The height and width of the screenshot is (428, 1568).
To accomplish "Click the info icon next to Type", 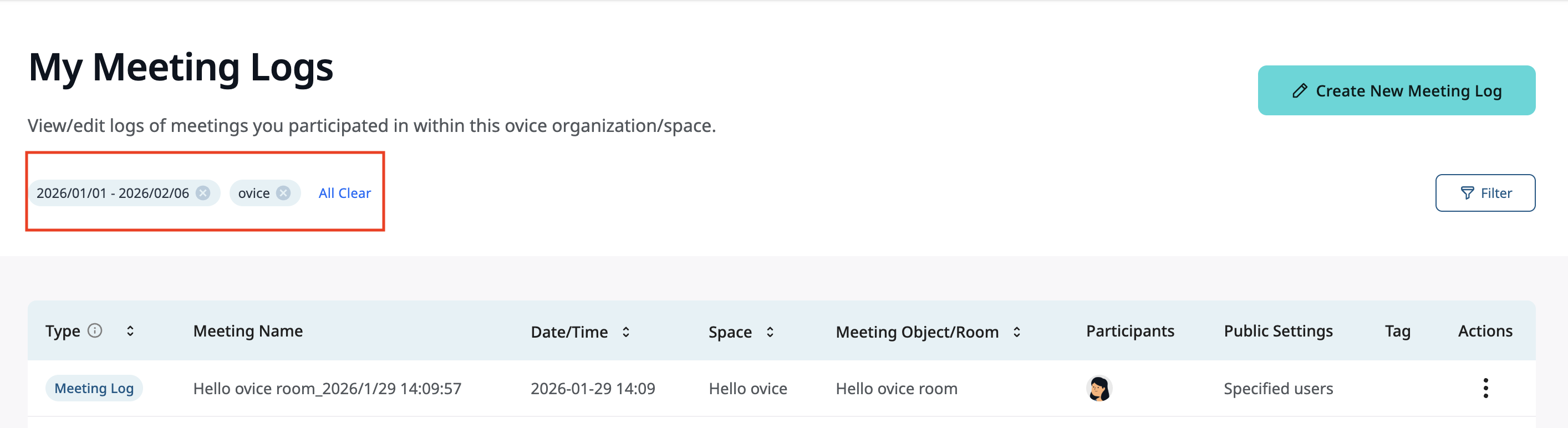I will (x=95, y=330).
